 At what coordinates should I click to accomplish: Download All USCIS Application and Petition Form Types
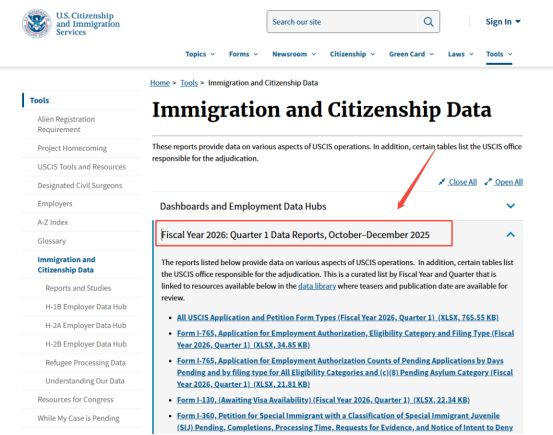338,318
